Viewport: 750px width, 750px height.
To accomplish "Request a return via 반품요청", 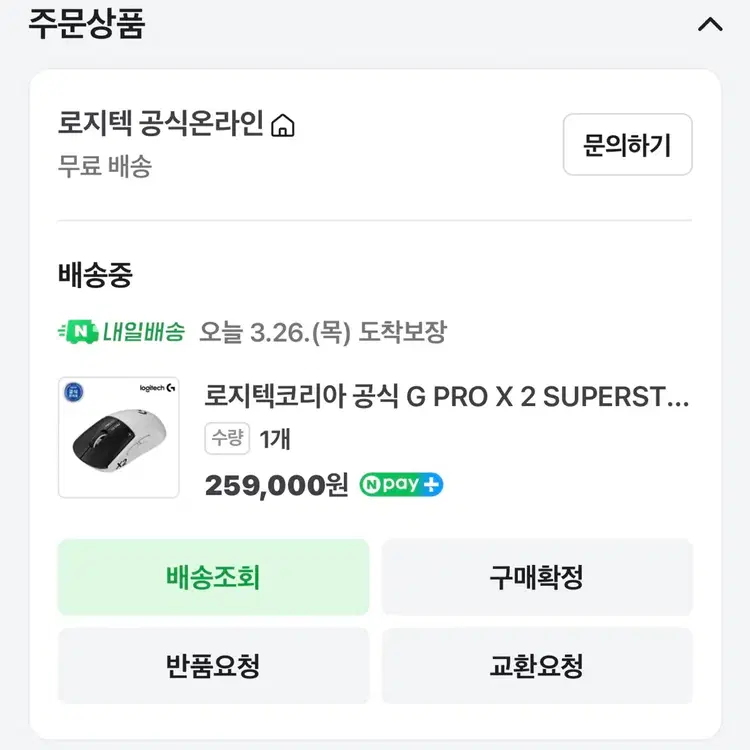I will (x=213, y=665).
